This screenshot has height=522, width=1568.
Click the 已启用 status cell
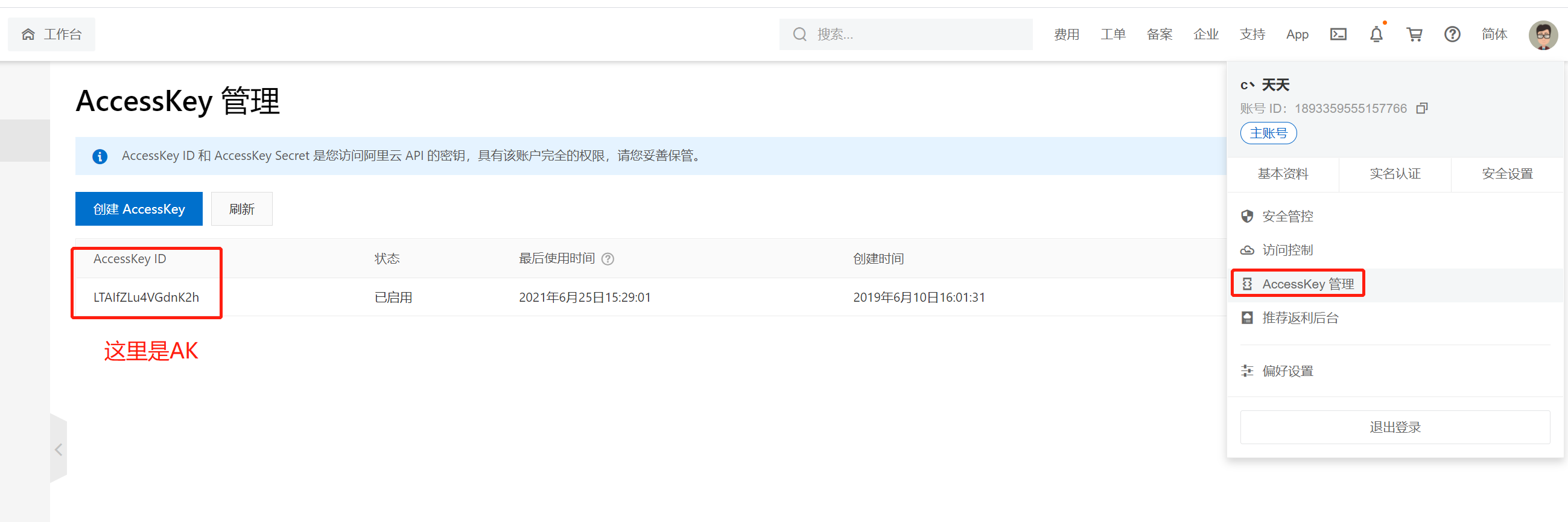(393, 298)
